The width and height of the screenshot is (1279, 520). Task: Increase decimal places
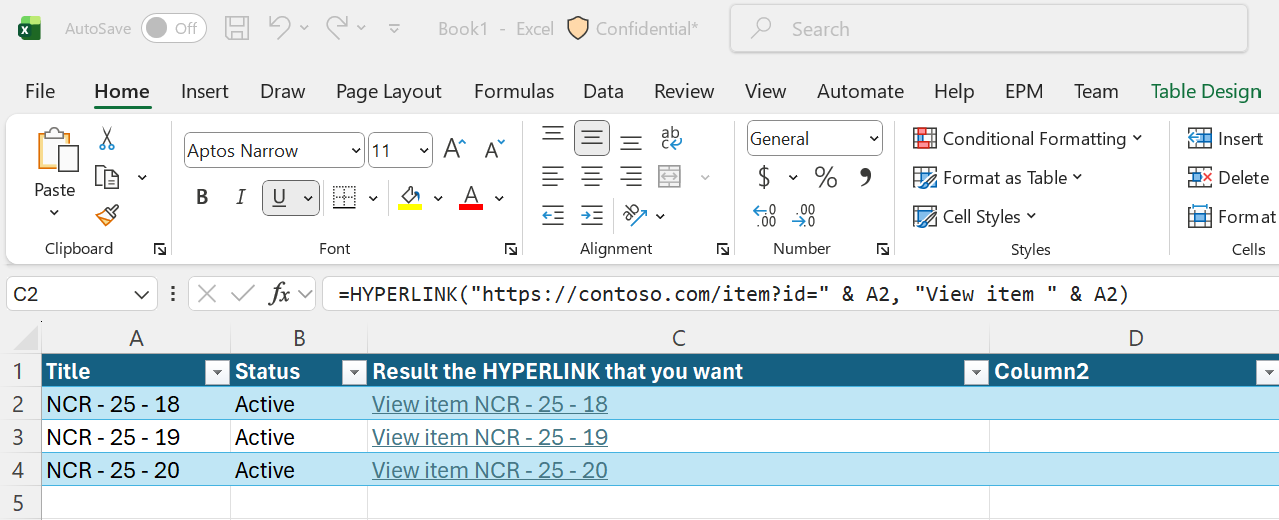coord(765,215)
